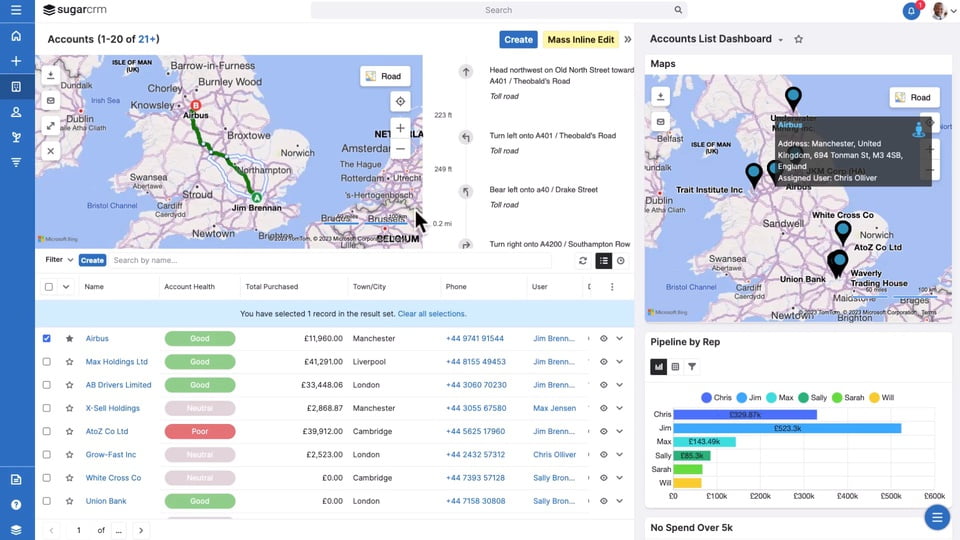
Task: Check the AB Drivers Limited checkbox
Action: pos(47,385)
